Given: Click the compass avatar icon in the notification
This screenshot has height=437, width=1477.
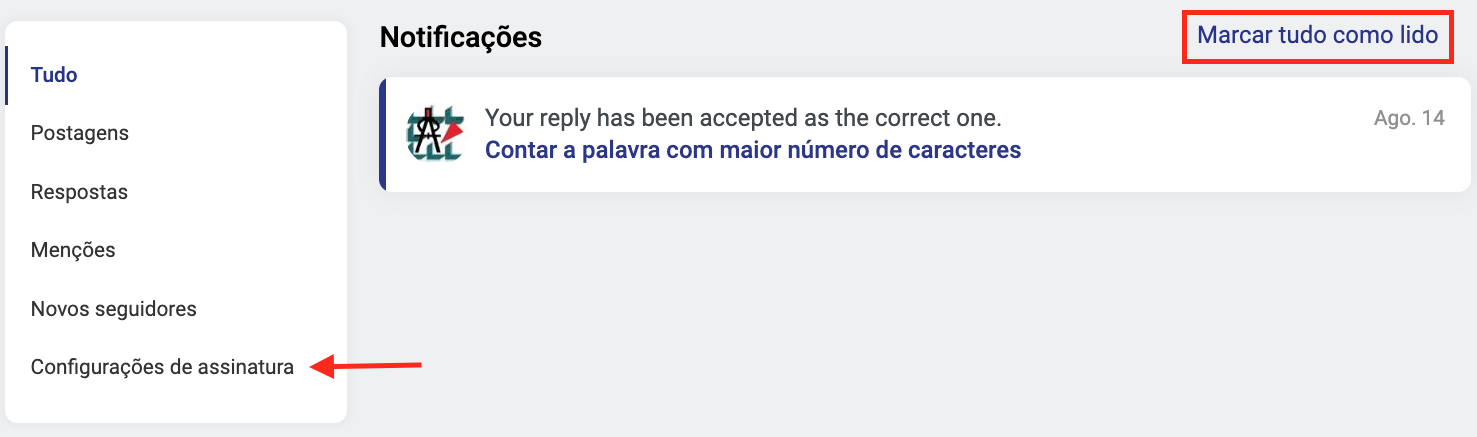Looking at the screenshot, I should point(435,134).
